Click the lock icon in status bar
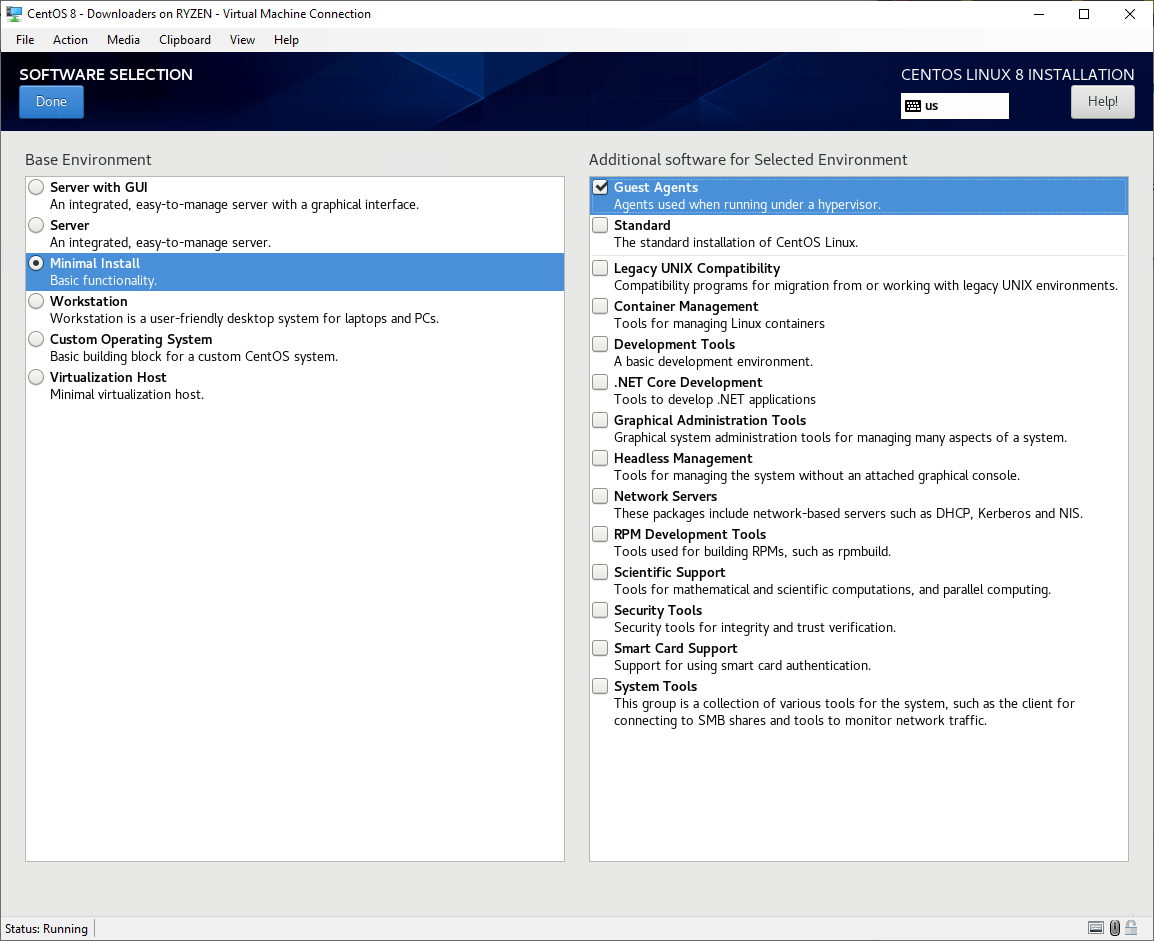 tap(1131, 927)
